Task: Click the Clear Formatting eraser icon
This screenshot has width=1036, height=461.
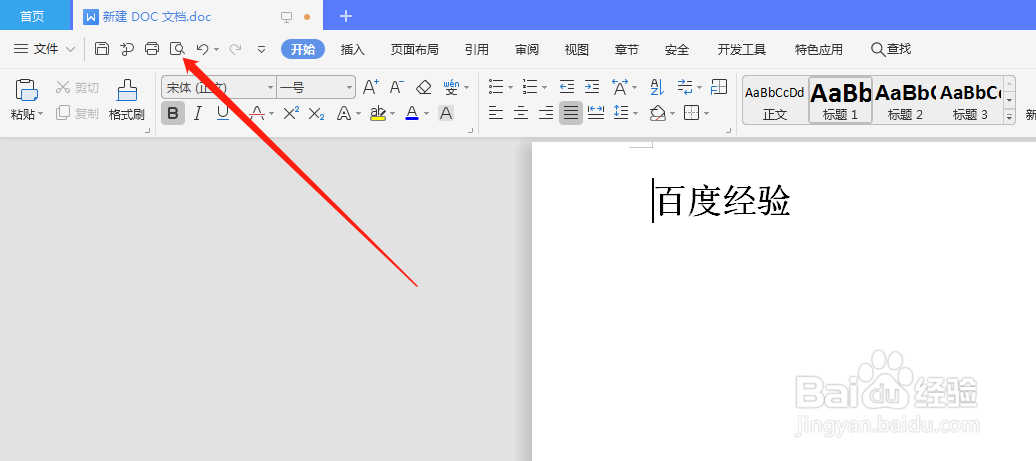Action: tap(424, 87)
